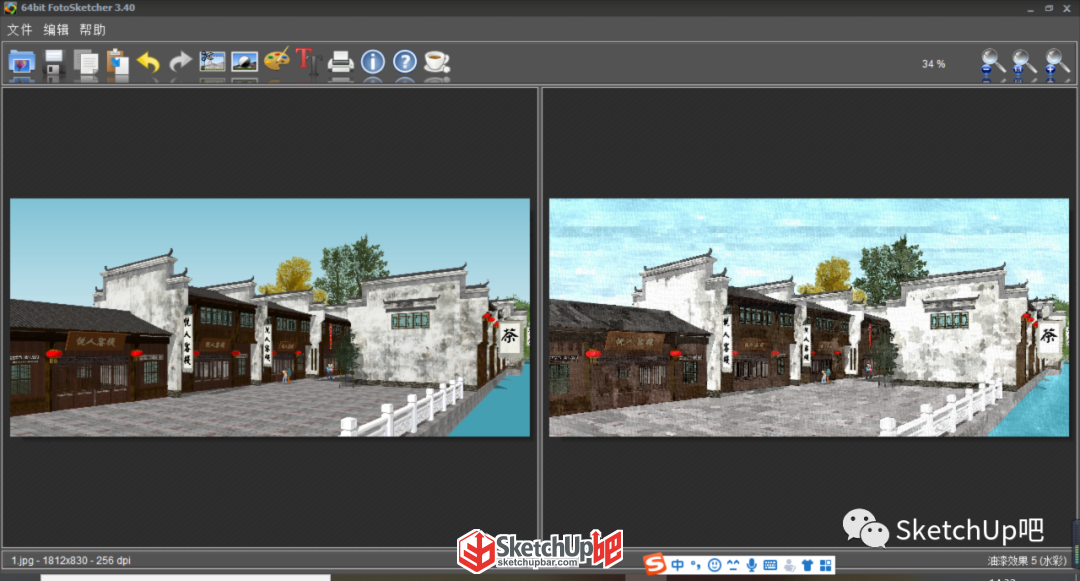Zoom out with the minus magnifier
The height and width of the screenshot is (581, 1080).
(x=993, y=65)
